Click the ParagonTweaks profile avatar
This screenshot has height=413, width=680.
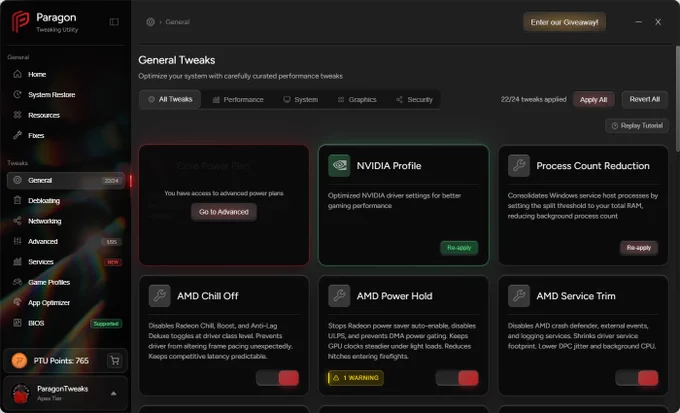pyautogui.click(x=20, y=393)
